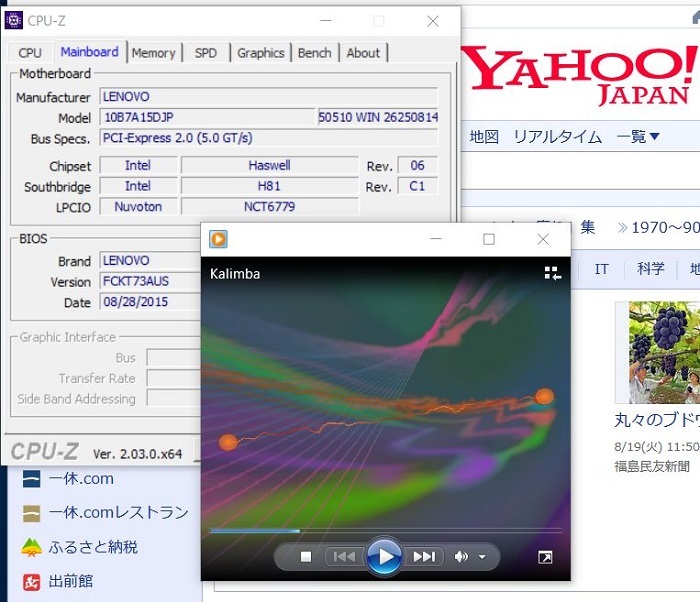
Task: Open the Graphics tab in CPU-Z
Action: 260,53
